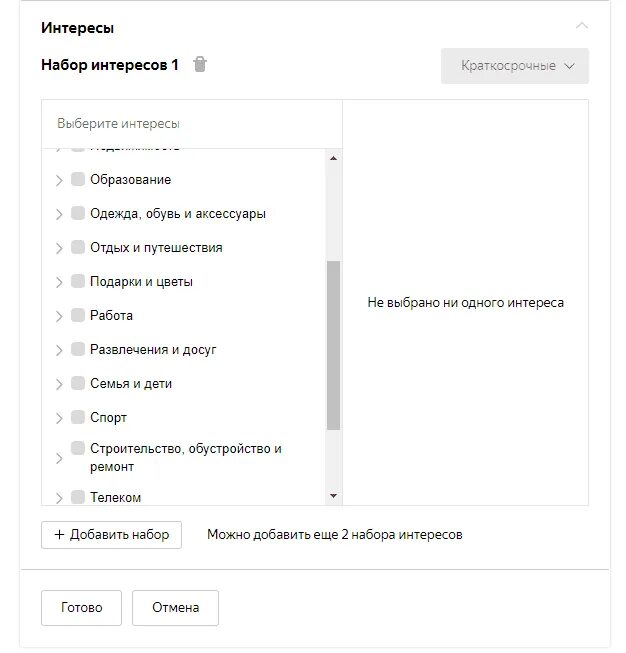The height and width of the screenshot is (653, 626).
Task: Click the Отмена button
Action: click(175, 607)
